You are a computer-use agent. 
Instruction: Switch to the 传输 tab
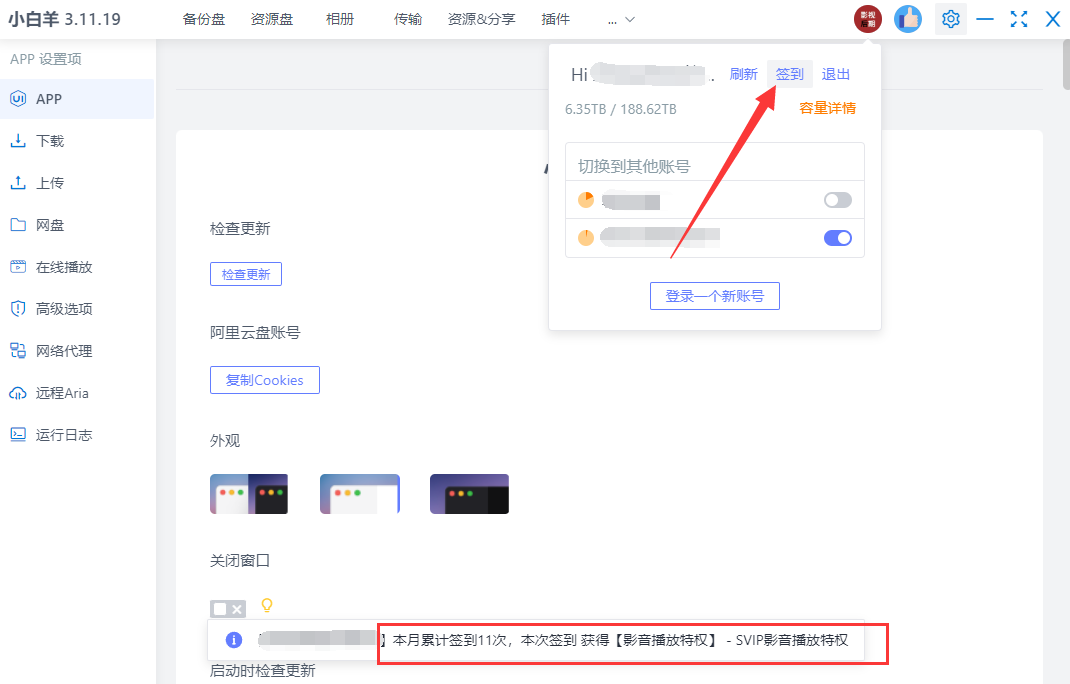[x=408, y=19]
